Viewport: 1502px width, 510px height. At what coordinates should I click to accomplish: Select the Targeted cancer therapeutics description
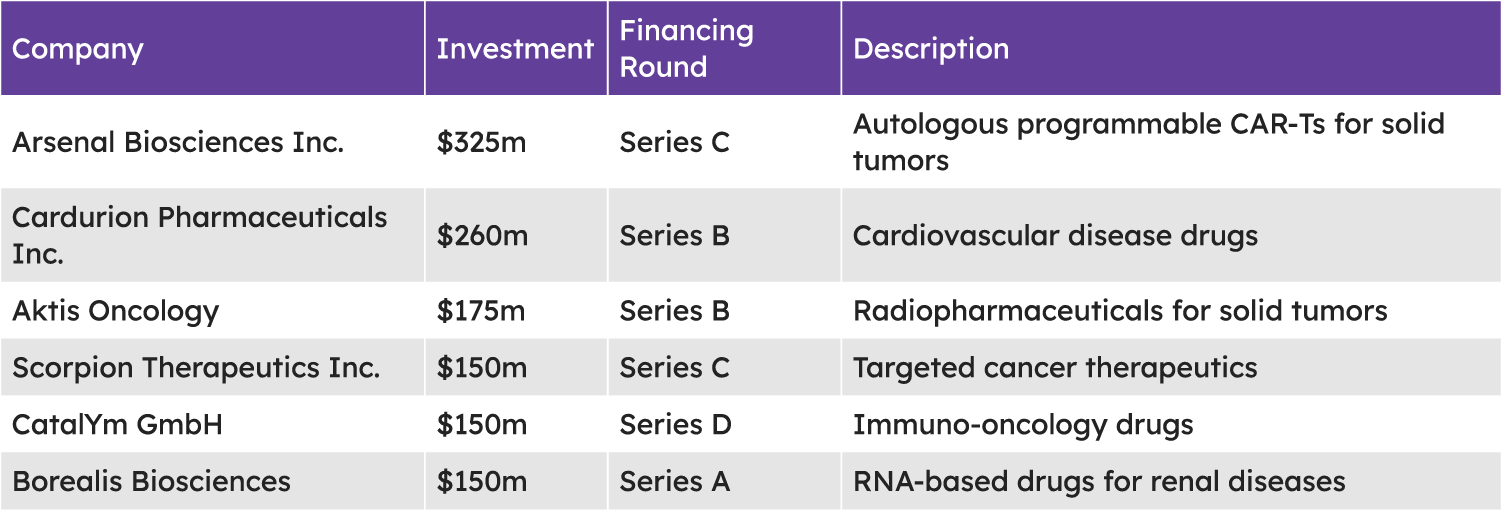click(1054, 368)
